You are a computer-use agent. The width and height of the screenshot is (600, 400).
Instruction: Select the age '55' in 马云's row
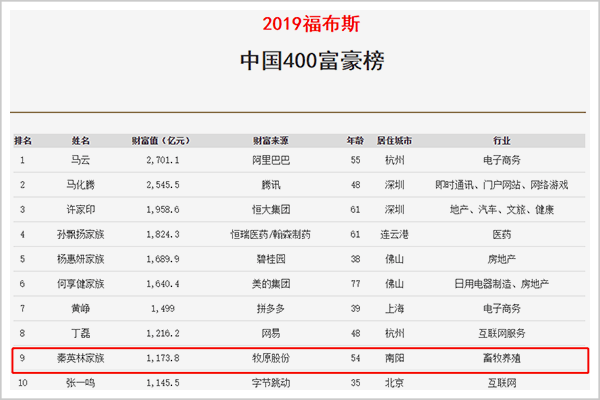355,160
